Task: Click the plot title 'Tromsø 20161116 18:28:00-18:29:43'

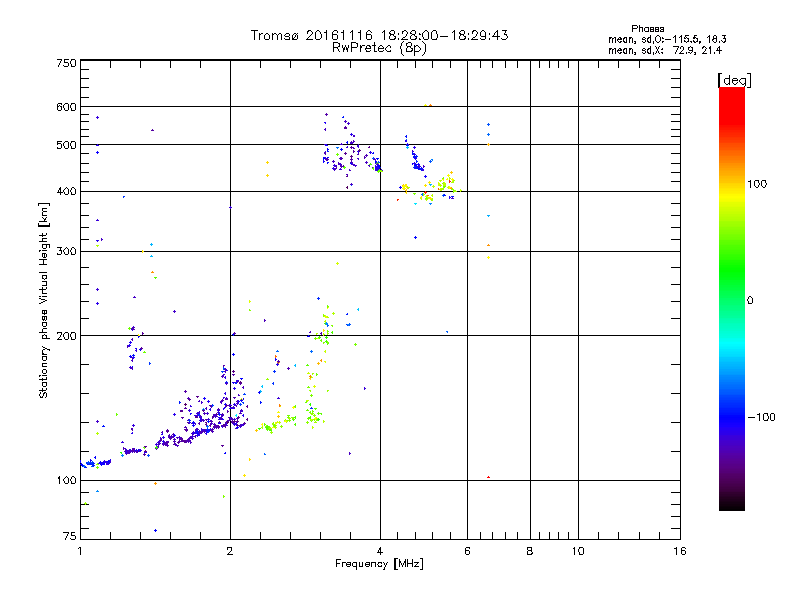Action: pos(379,35)
